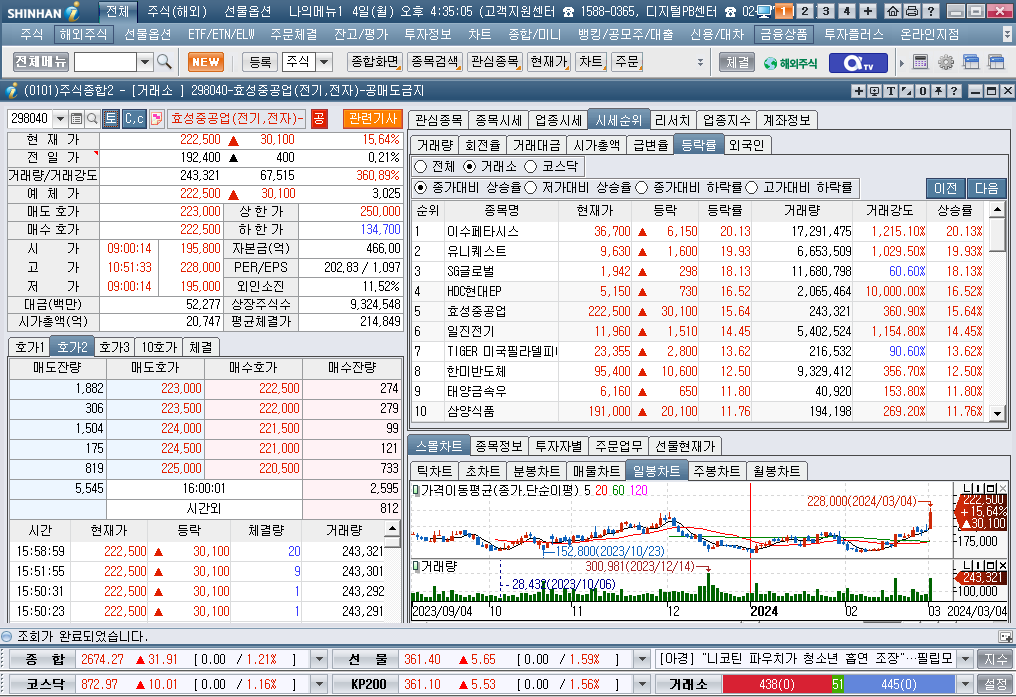This screenshot has height=697, width=1016.
Task: Click the C,c icon button
Action: coord(134,119)
